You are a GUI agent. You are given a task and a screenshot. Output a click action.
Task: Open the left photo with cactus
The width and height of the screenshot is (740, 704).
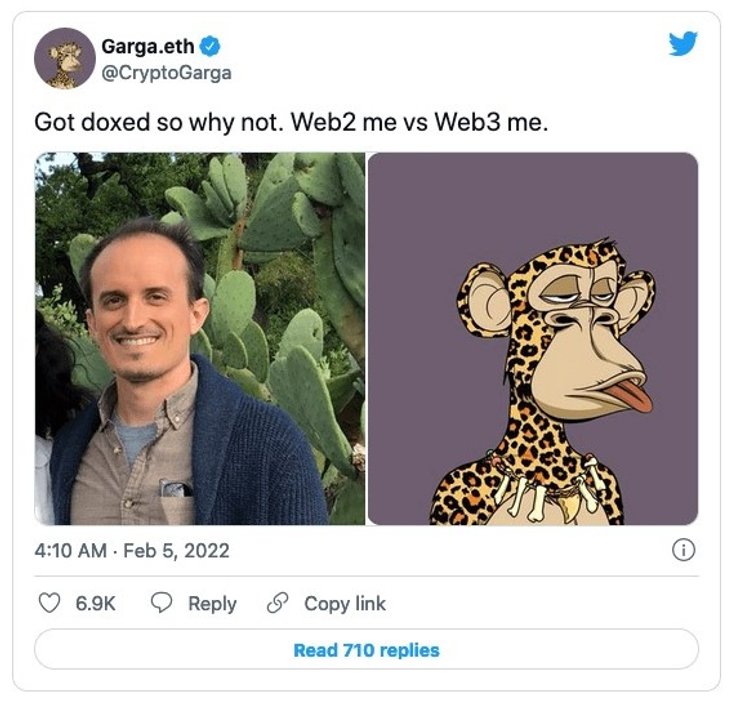(200, 338)
